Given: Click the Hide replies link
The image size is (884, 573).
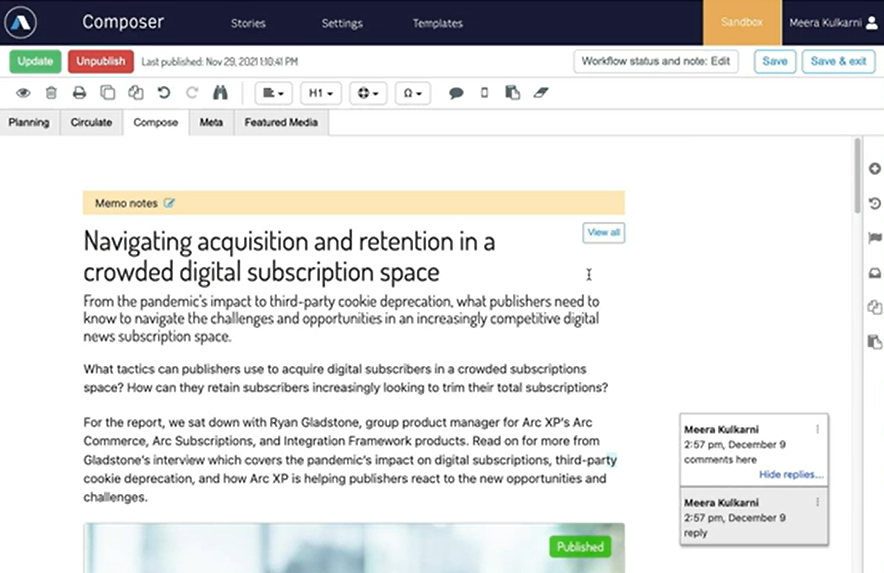Looking at the screenshot, I should [791, 474].
